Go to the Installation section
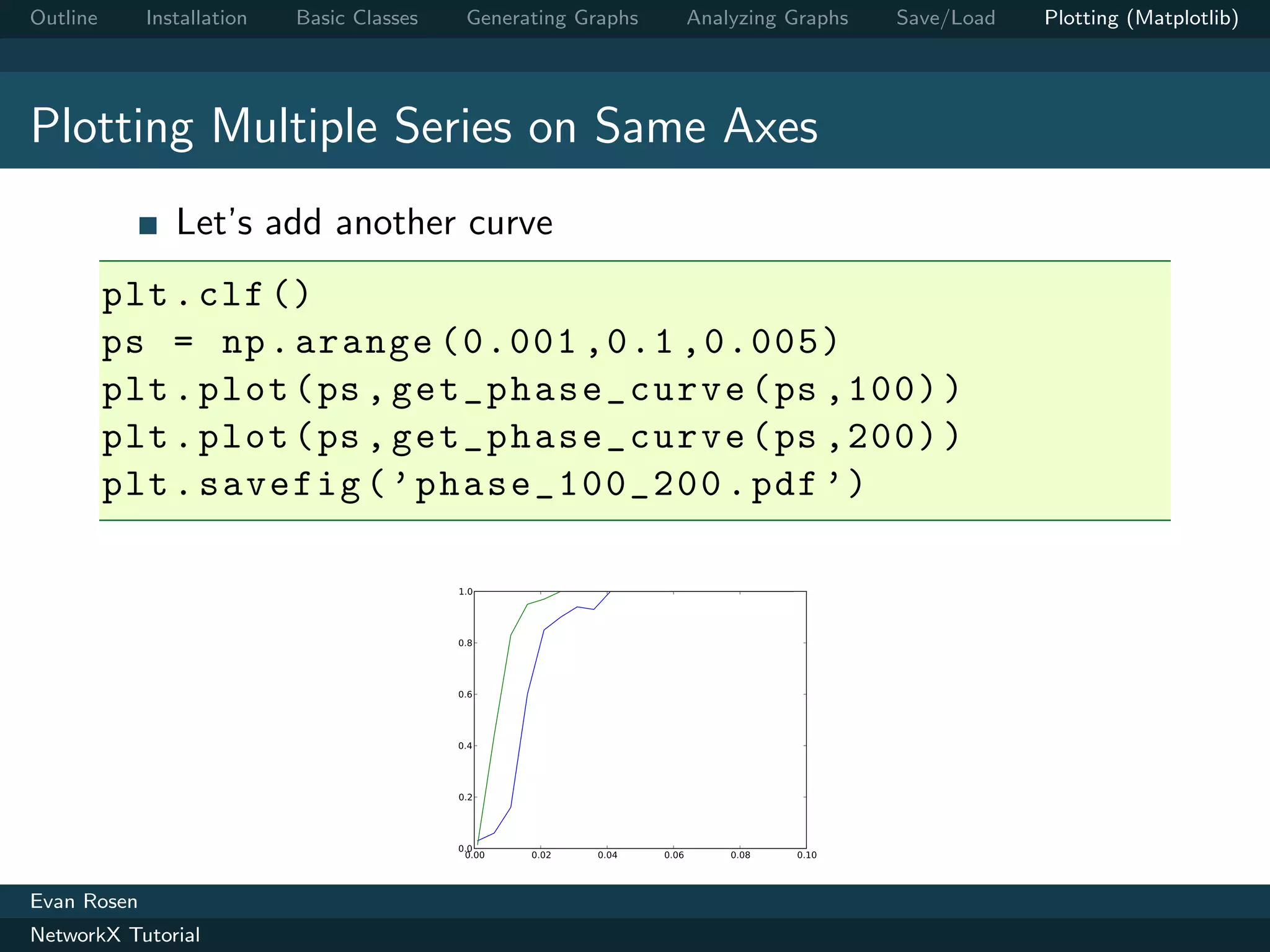The width and height of the screenshot is (1270, 952). point(197,18)
